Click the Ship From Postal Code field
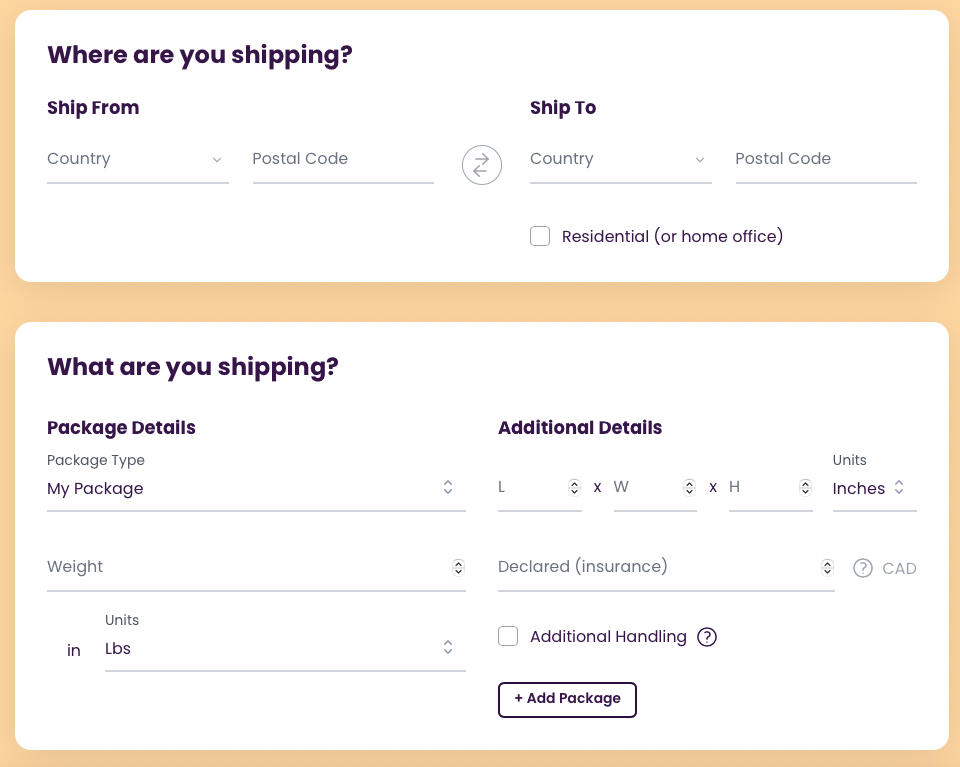This screenshot has width=960, height=767. coord(343,159)
